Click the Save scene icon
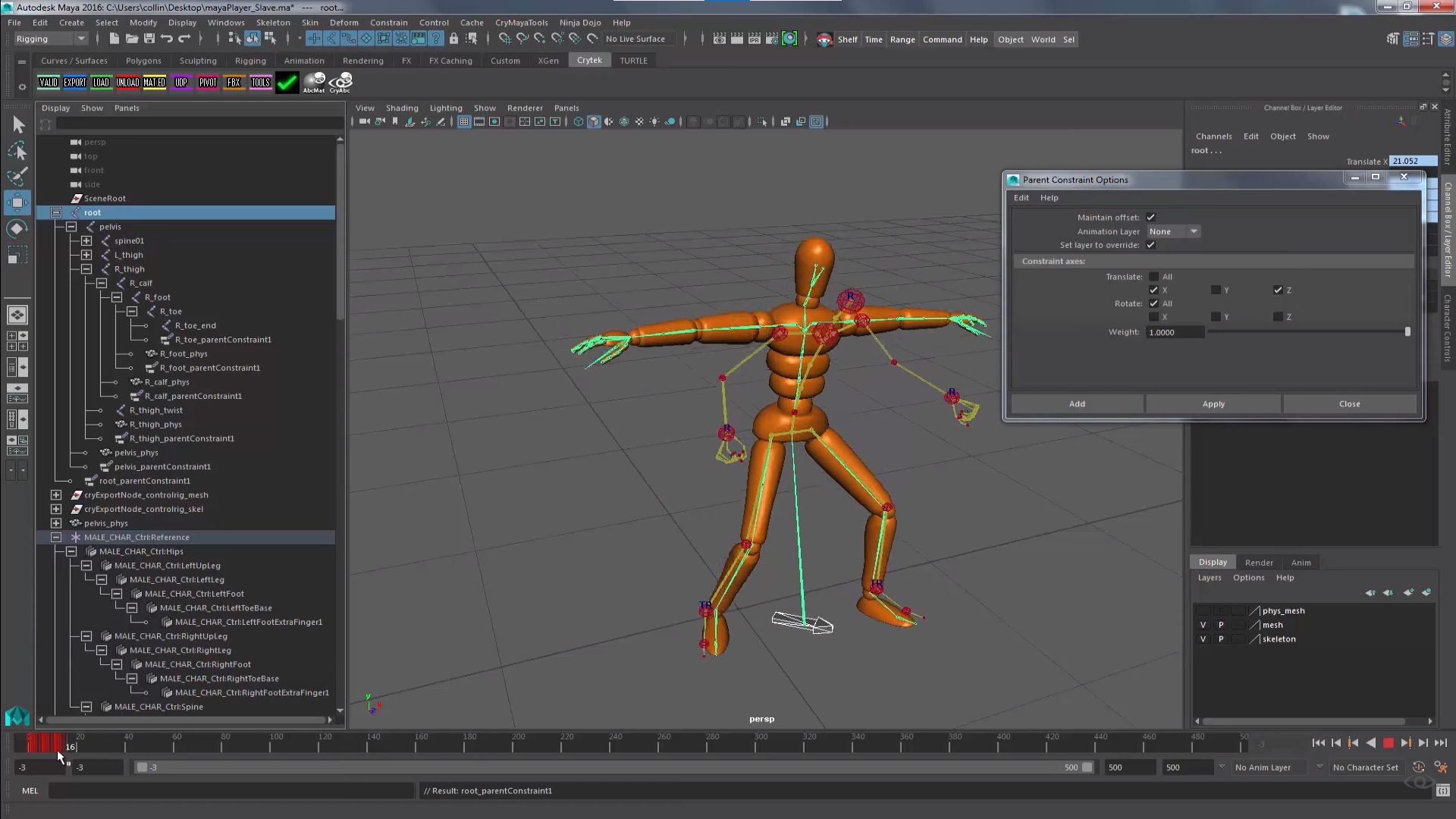This screenshot has height=819, width=1456. (149, 39)
